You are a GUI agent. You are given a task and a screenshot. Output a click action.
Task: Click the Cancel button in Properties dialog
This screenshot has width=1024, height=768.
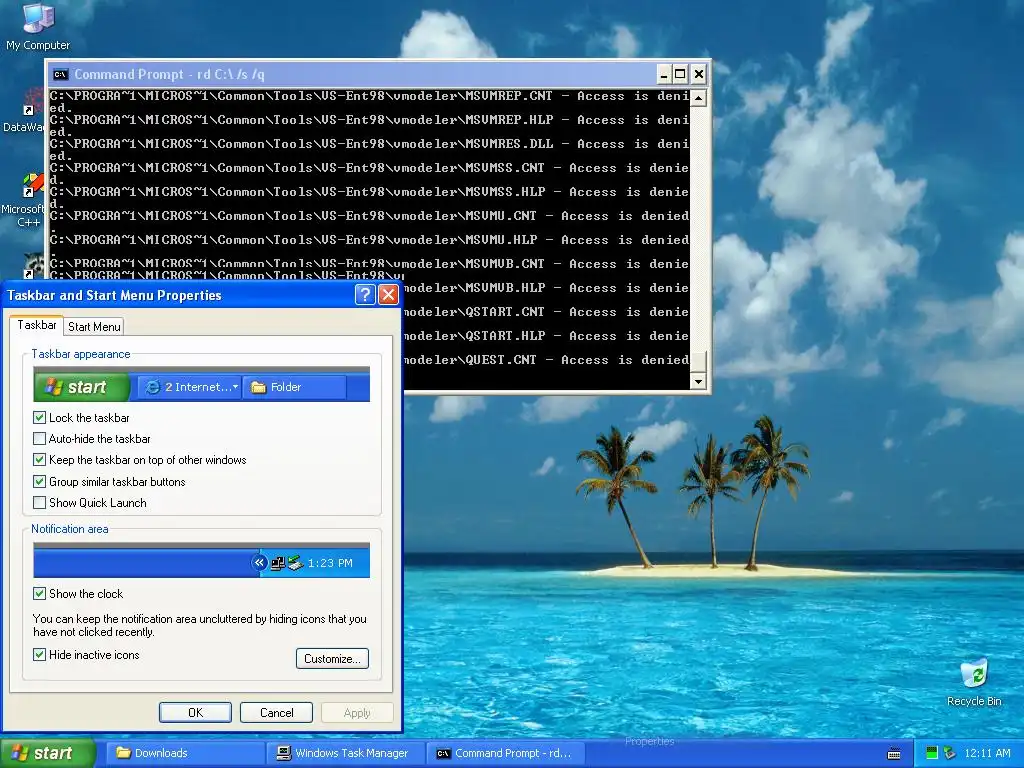pyautogui.click(x=276, y=712)
